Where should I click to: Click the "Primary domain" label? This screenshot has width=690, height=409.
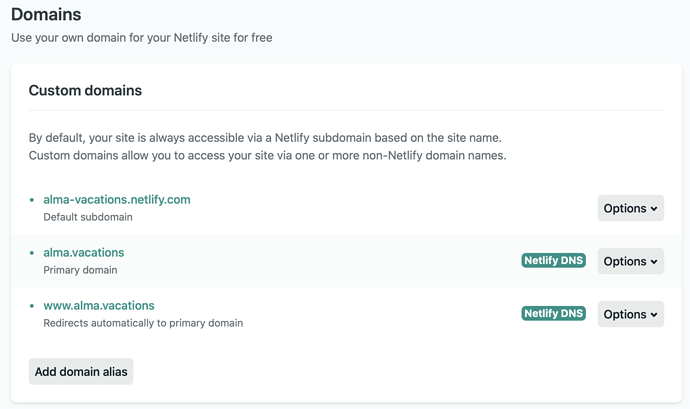tap(80, 270)
